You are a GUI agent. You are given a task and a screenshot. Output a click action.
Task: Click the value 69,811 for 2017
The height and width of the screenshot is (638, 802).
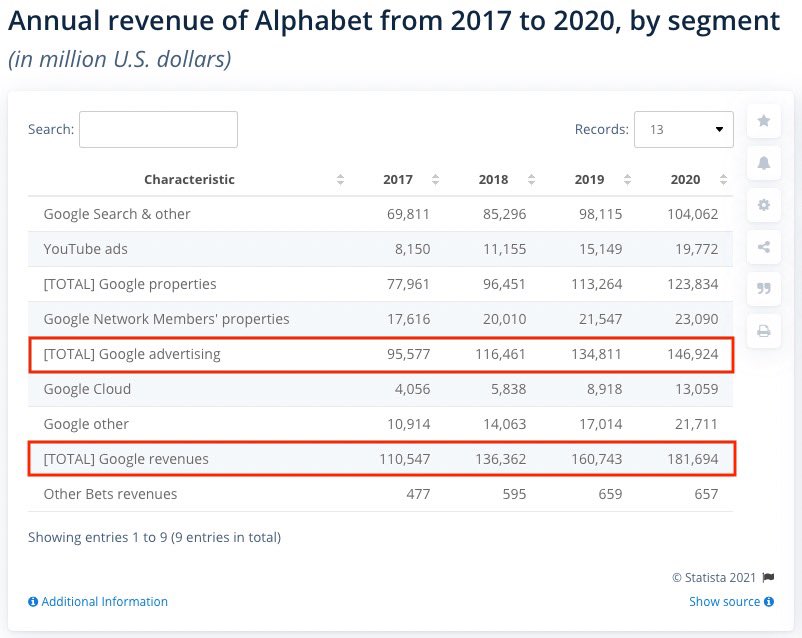pos(408,214)
